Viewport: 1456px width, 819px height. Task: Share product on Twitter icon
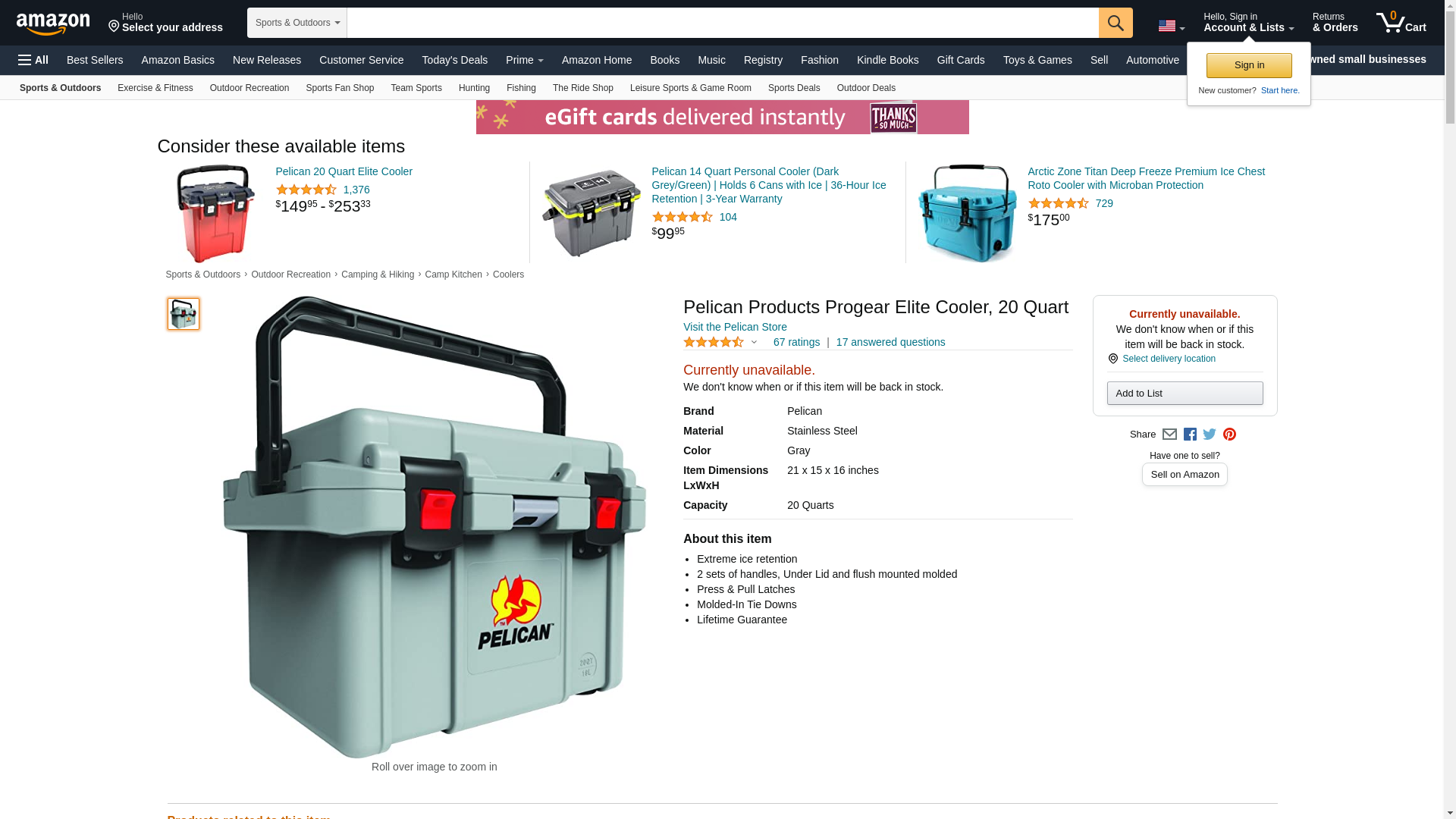(x=1210, y=435)
